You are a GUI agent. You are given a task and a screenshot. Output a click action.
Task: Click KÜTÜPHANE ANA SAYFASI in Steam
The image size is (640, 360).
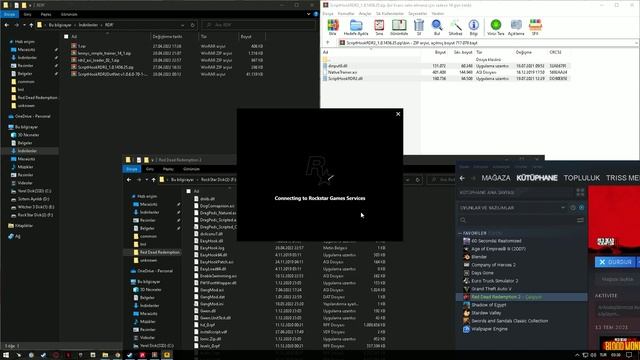[x=487, y=192]
